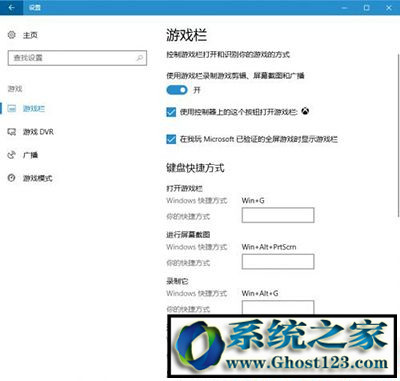Click the 键盘快捷方式 heading
400x381 pixels.
195,168
